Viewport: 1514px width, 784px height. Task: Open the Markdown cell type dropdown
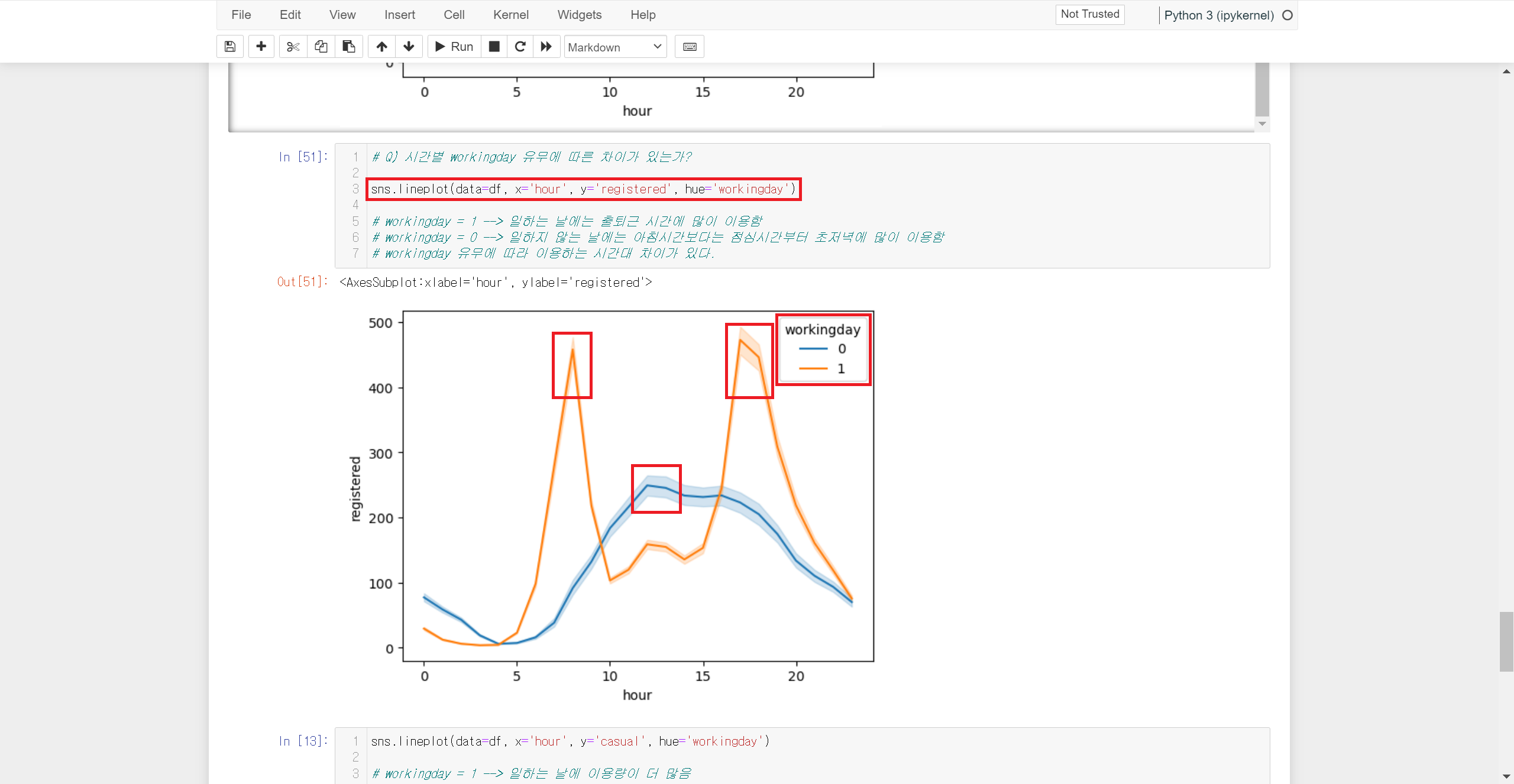coord(614,47)
